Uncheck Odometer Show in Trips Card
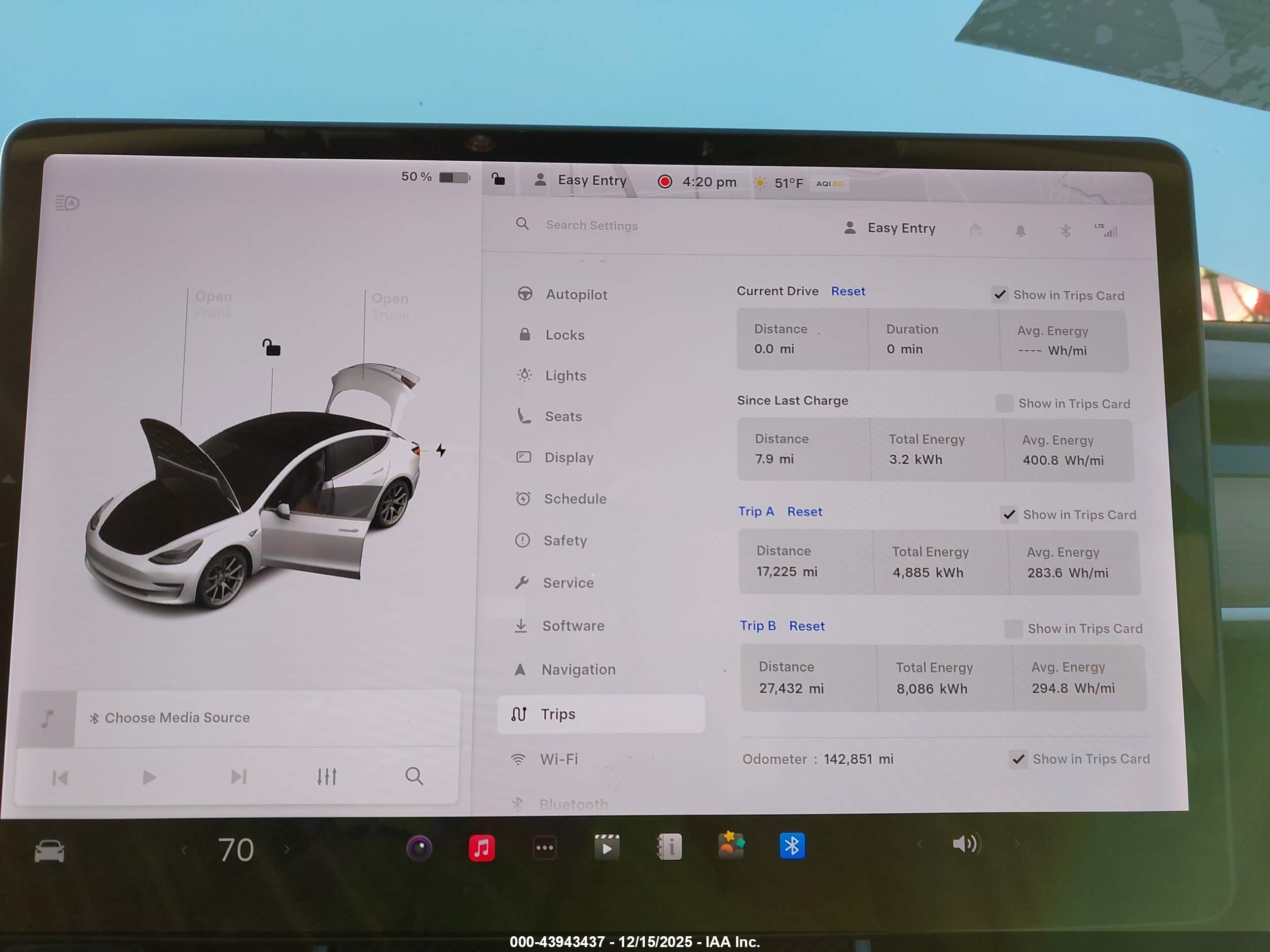This screenshot has height=952, width=1270. [1019, 760]
